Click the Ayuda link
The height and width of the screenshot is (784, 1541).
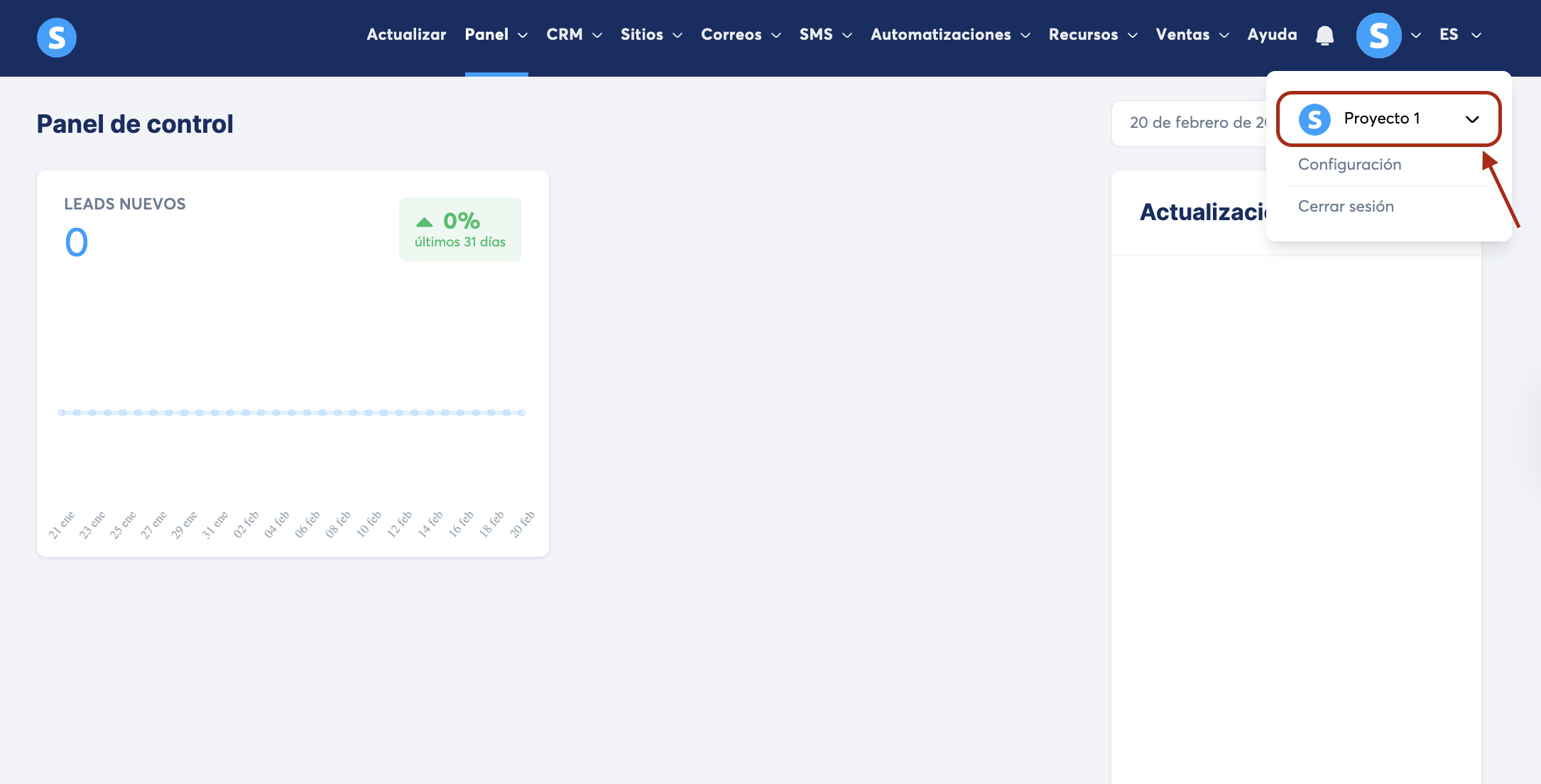pyautogui.click(x=1272, y=35)
